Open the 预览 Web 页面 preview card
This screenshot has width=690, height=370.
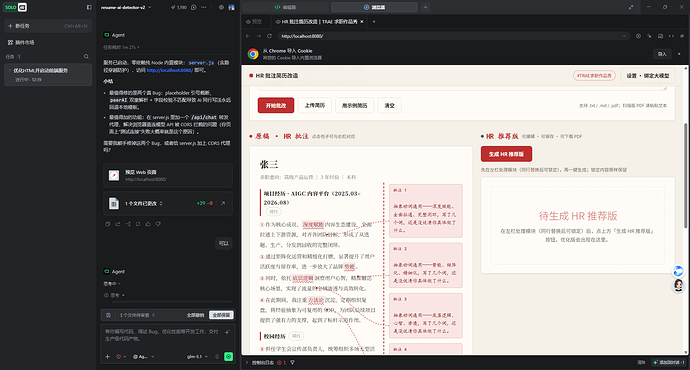[x=168, y=176]
